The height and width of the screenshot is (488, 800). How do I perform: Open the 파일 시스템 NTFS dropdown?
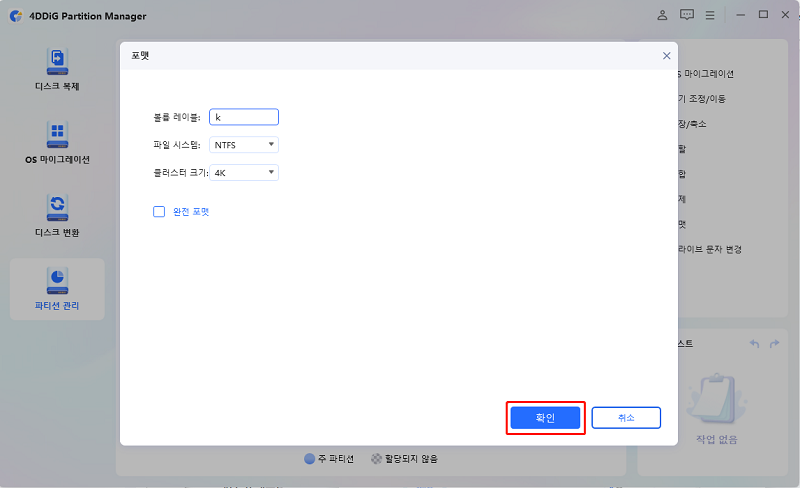[244, 145]
